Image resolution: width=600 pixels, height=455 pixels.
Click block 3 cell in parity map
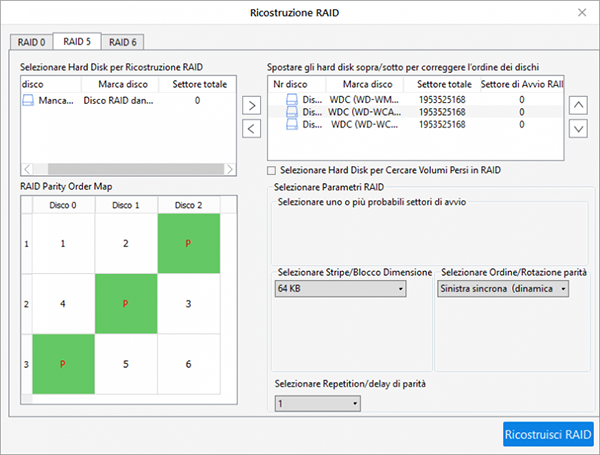coord(189,304)
